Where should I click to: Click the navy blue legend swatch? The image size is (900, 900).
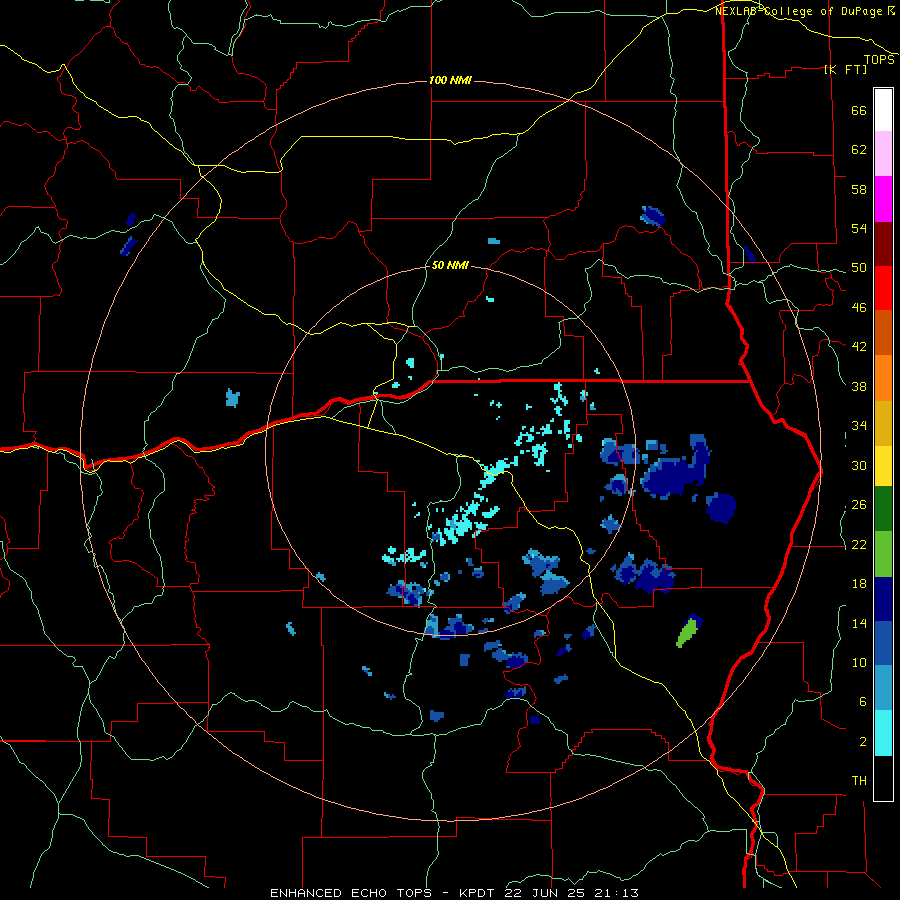[x=883, y=599]
